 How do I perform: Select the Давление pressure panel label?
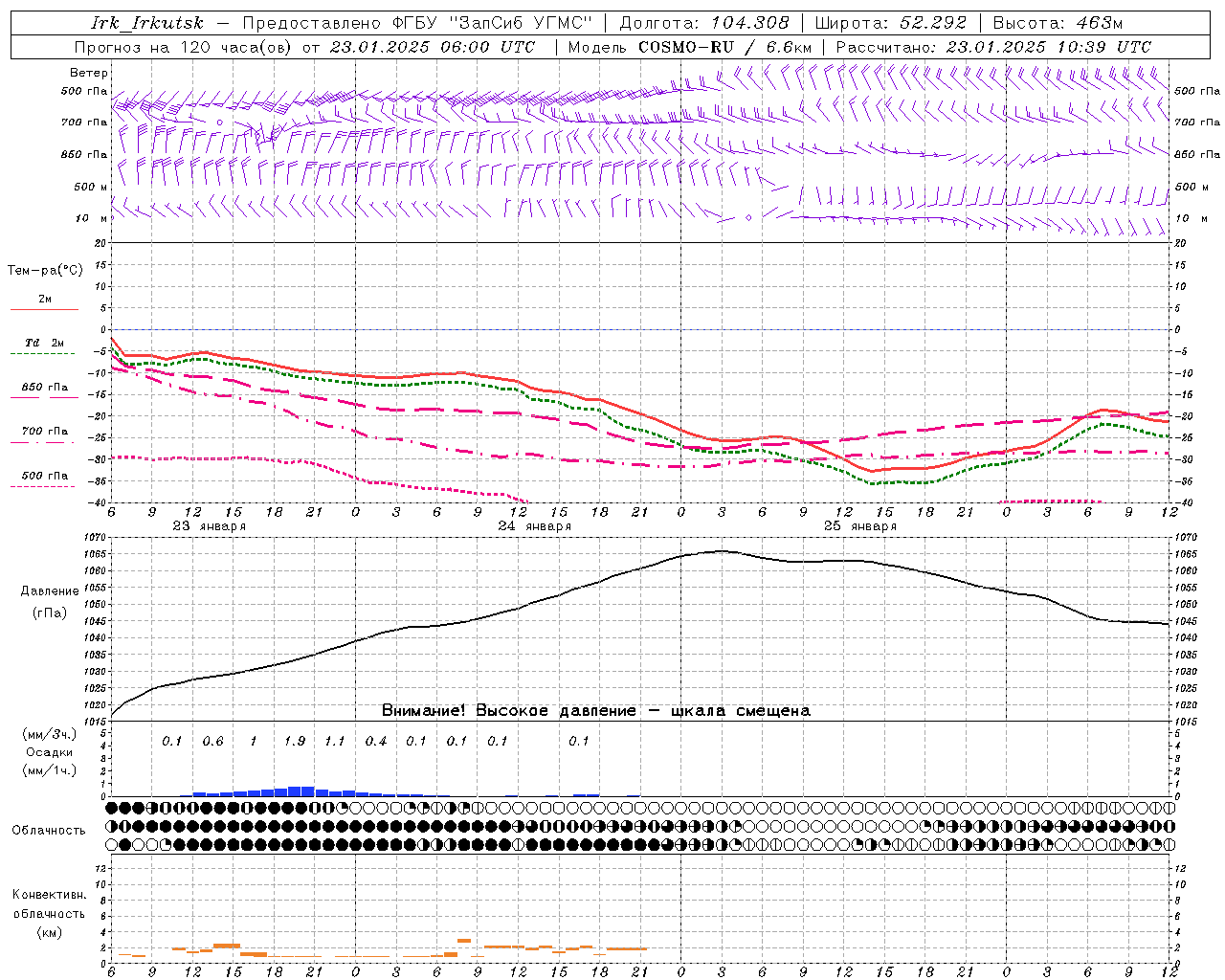tap(50, 590)
